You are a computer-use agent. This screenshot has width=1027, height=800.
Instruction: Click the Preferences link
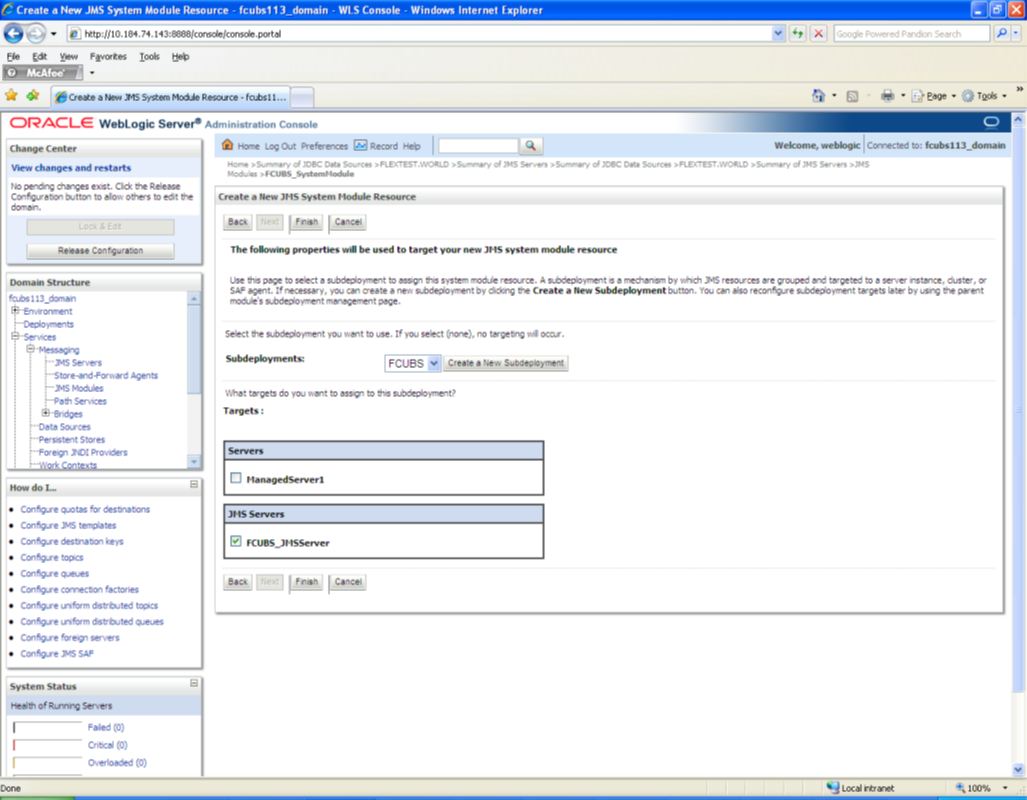324,146
